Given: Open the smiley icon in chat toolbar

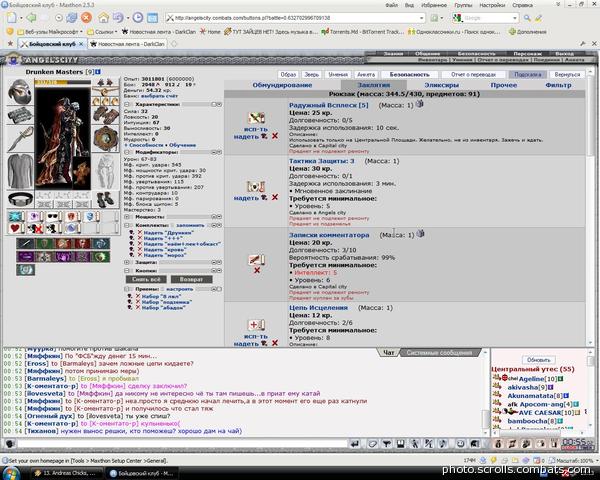Looking at the screenshot, I should pos(460,444).
